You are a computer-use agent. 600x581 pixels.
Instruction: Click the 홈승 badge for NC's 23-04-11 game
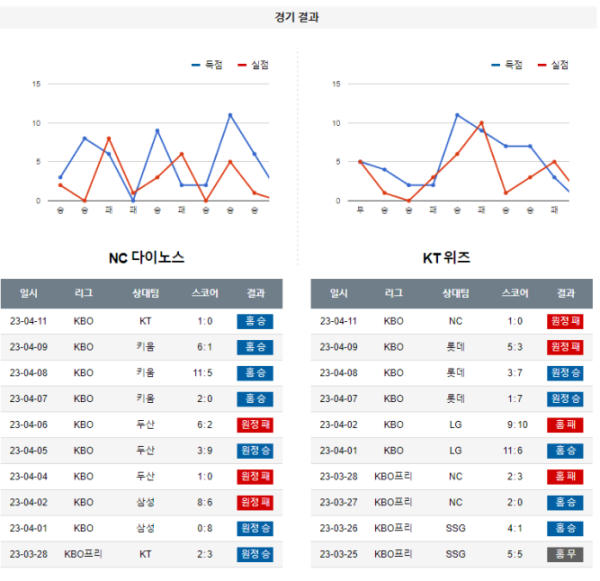click(x=255, y=321)
